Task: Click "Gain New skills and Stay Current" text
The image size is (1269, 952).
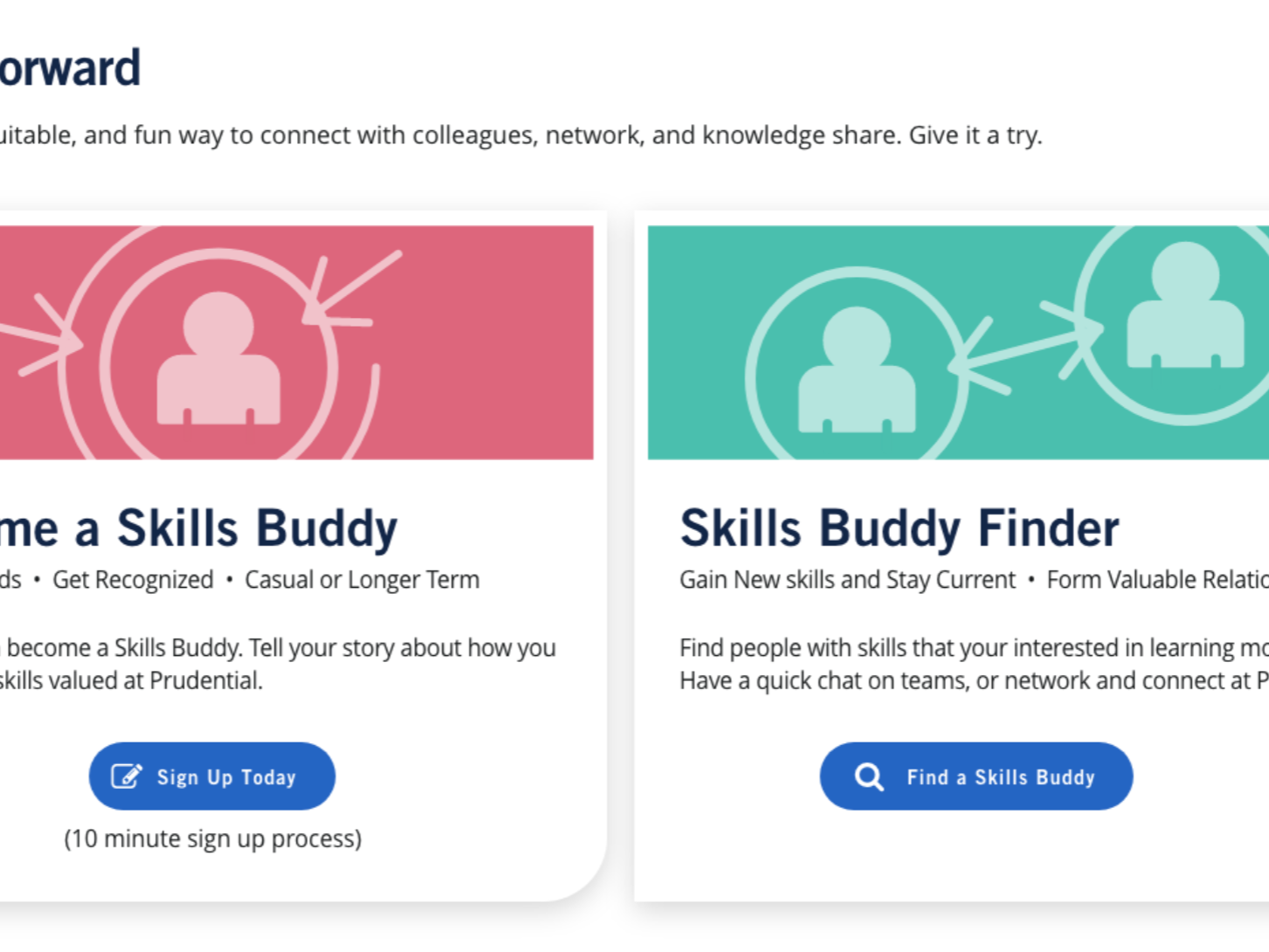Action: 847,580
